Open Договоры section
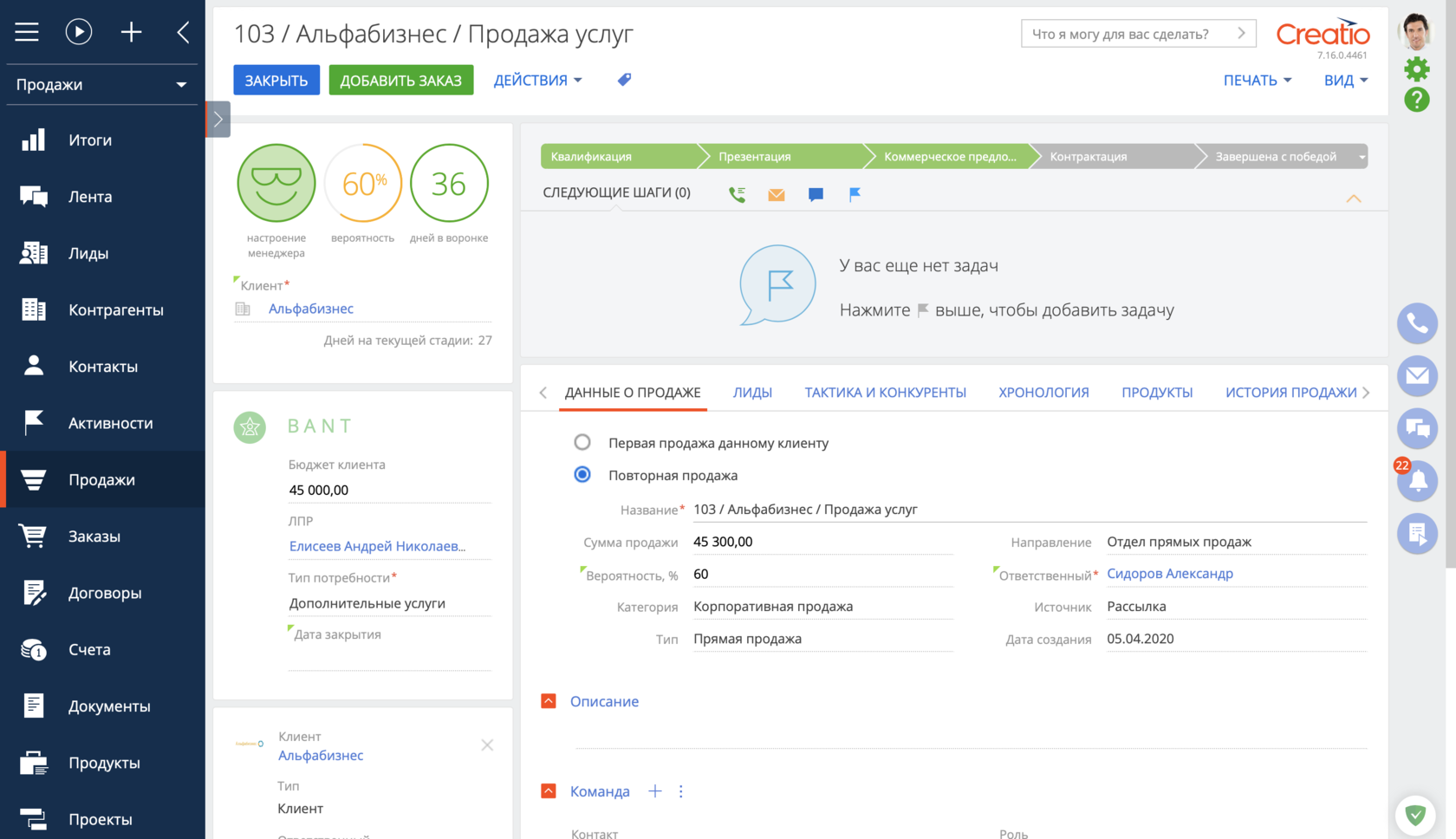 pos(102,593)
